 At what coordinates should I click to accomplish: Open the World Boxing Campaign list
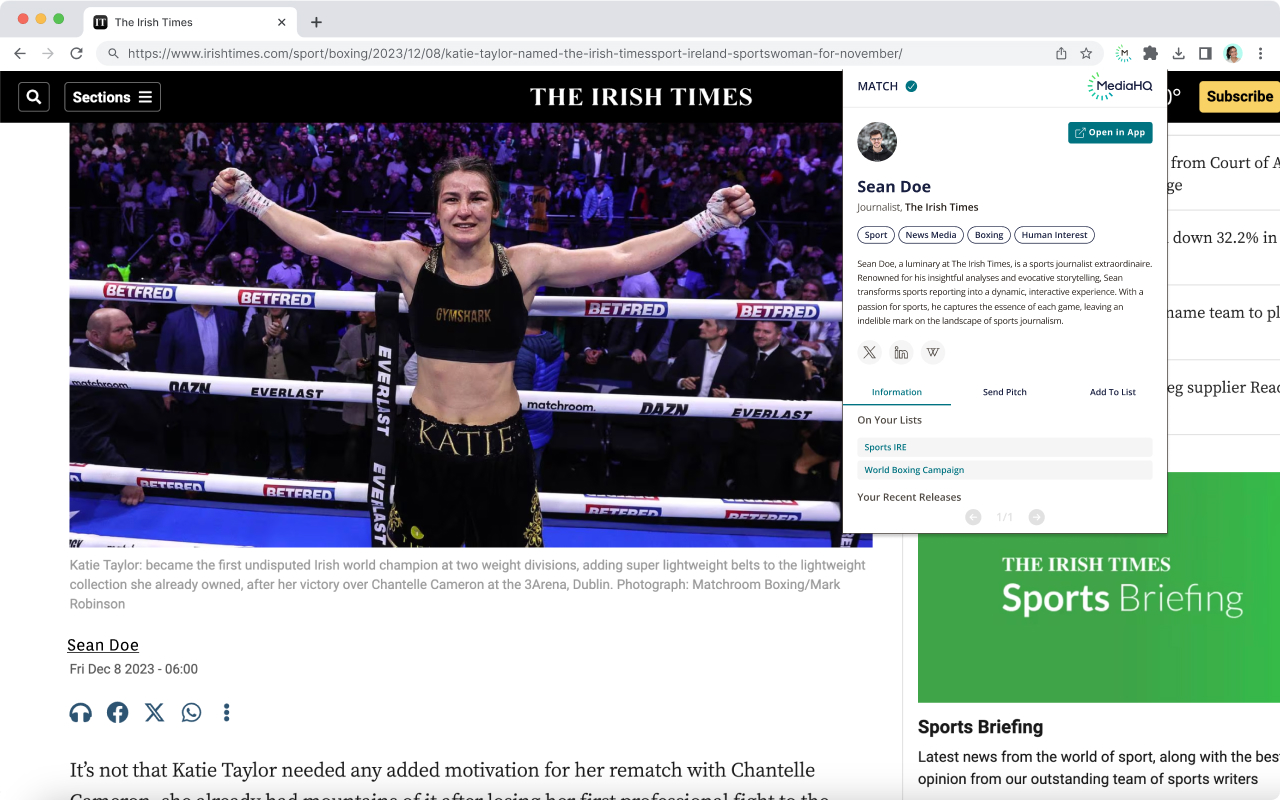coord(1005,470)
